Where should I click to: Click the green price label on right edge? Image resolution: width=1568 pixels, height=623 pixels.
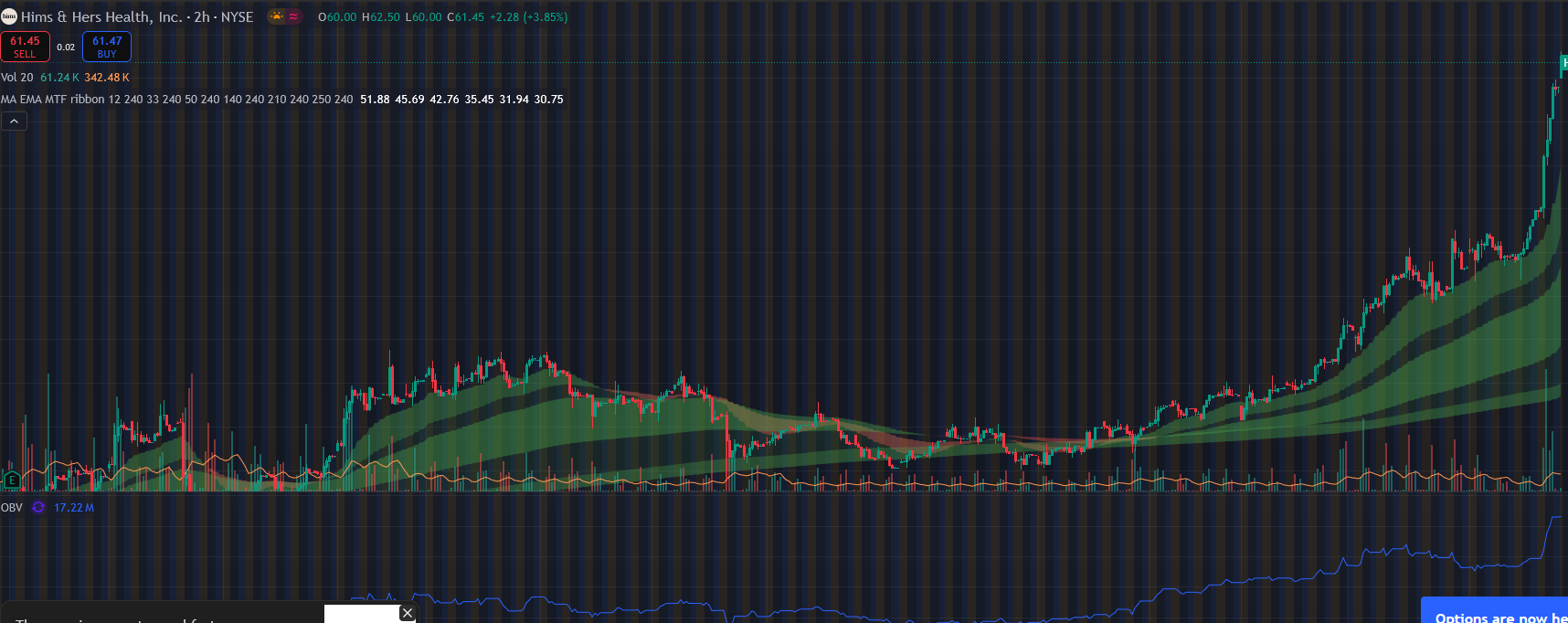pyautogui.click(x=1563, y=63)
